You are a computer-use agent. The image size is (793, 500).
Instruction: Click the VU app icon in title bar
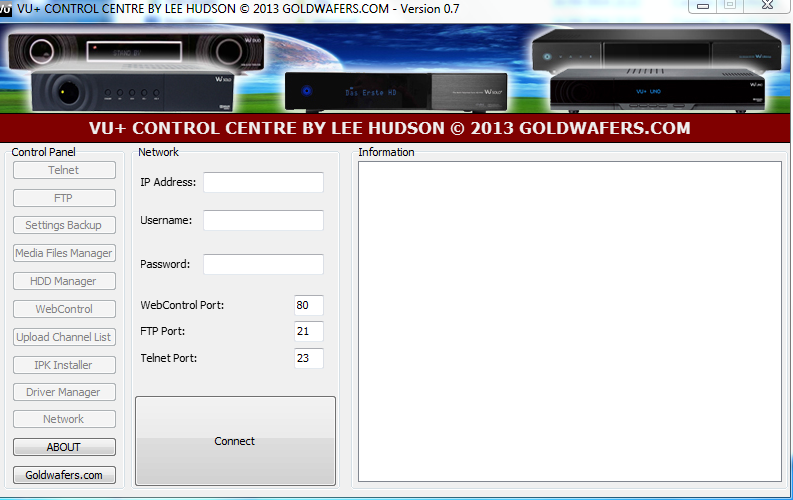click(6, 9)
